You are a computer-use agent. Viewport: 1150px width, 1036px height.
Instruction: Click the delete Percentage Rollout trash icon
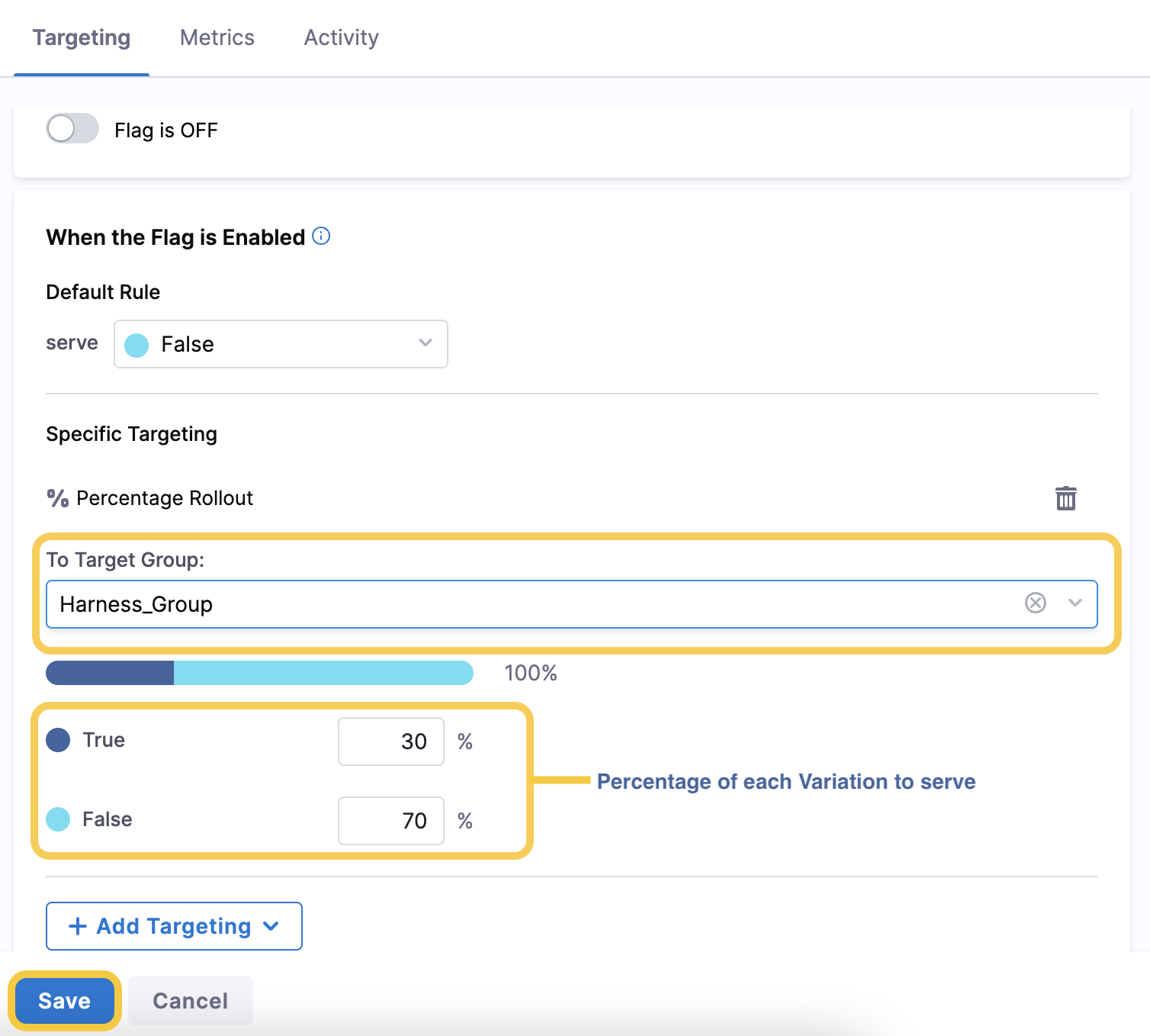tap(1065, 497)
